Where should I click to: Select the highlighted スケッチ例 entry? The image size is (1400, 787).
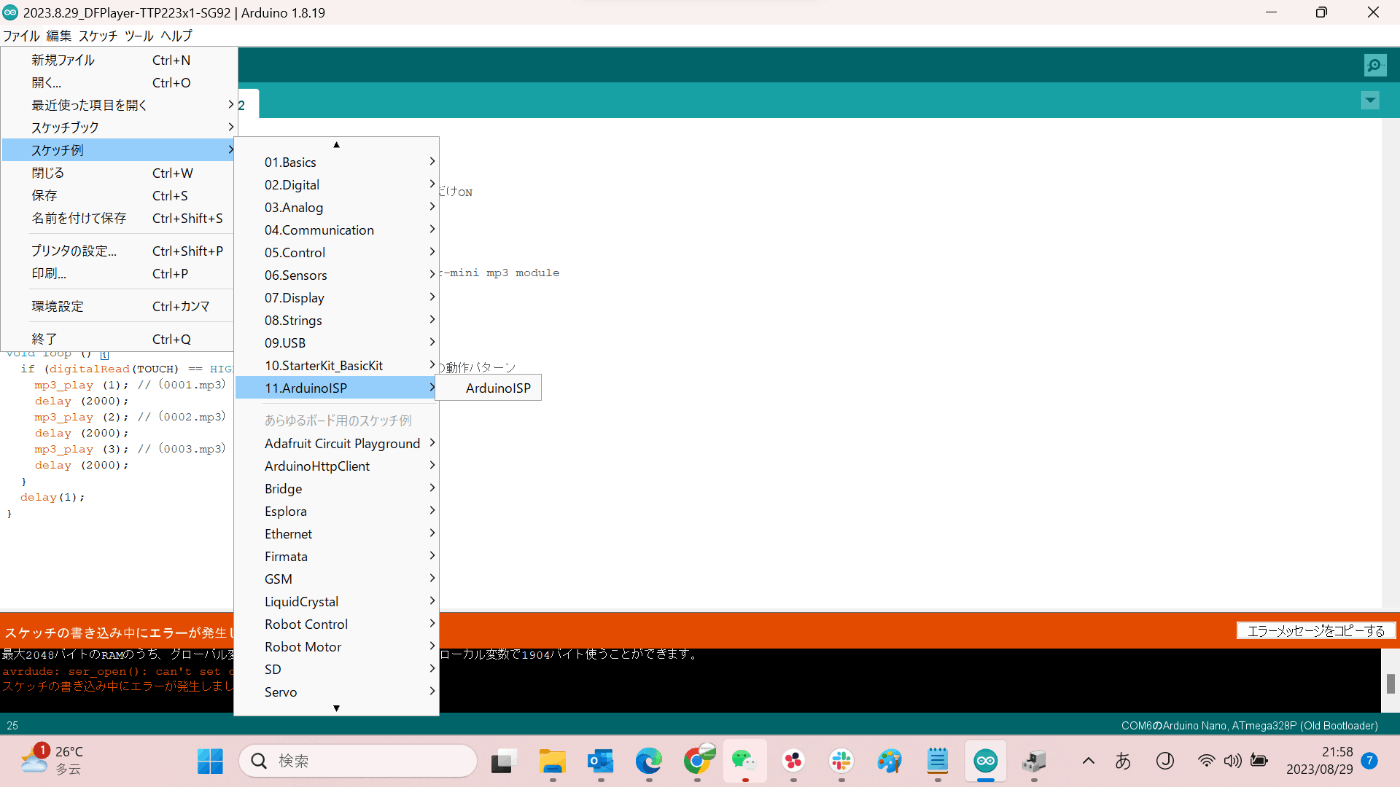coord(119,150)
